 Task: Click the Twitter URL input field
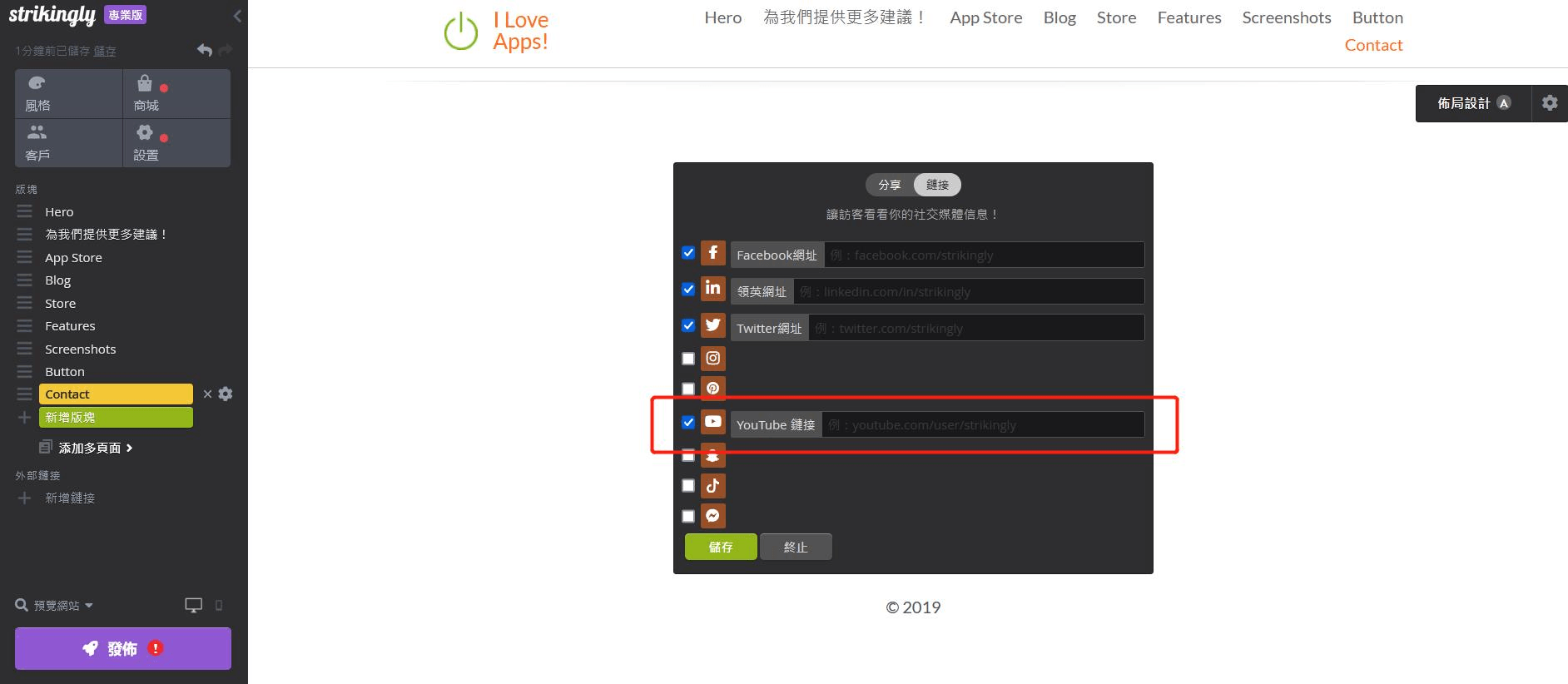tap(976, 328)
